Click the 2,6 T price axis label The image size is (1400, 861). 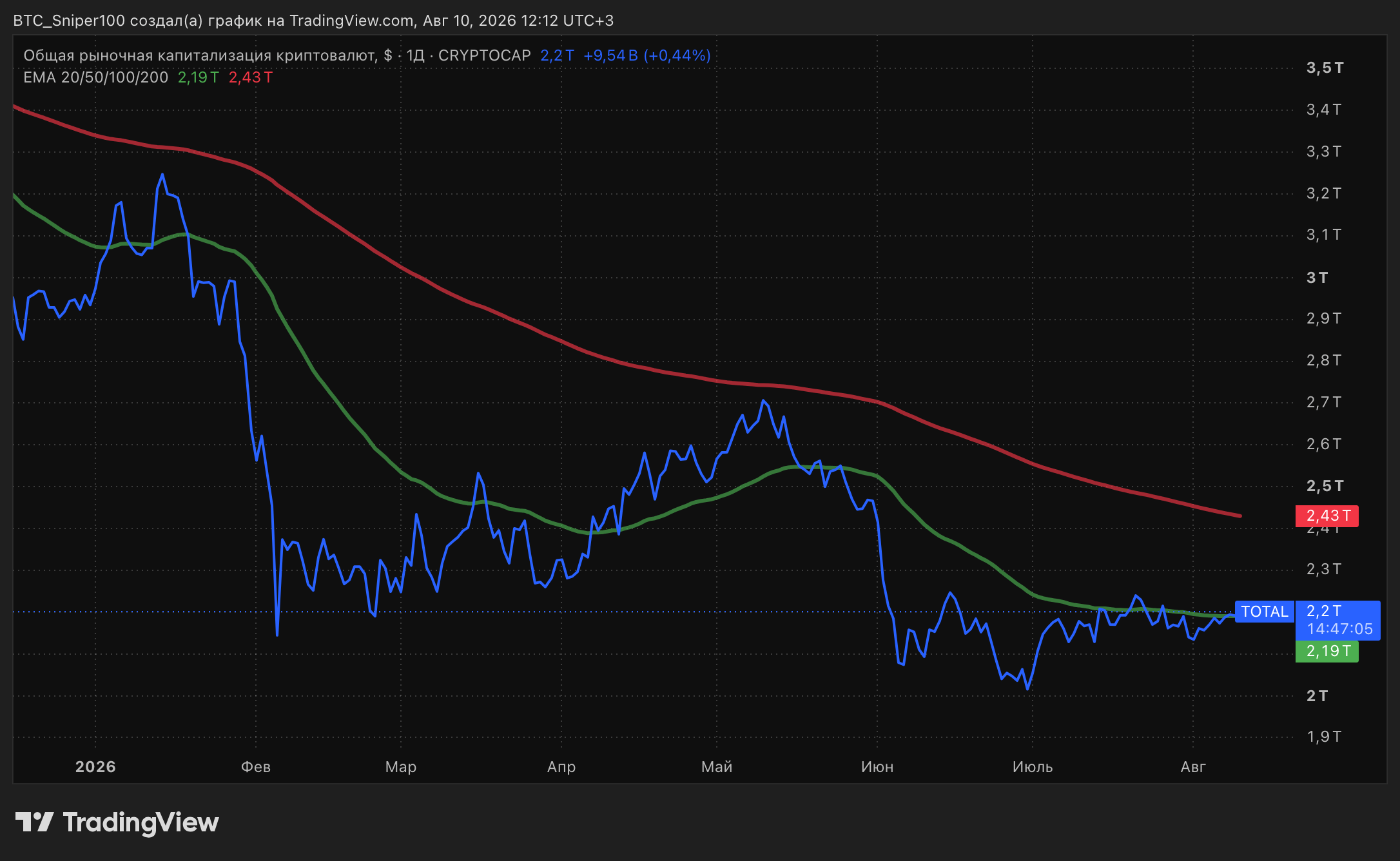1324,444
